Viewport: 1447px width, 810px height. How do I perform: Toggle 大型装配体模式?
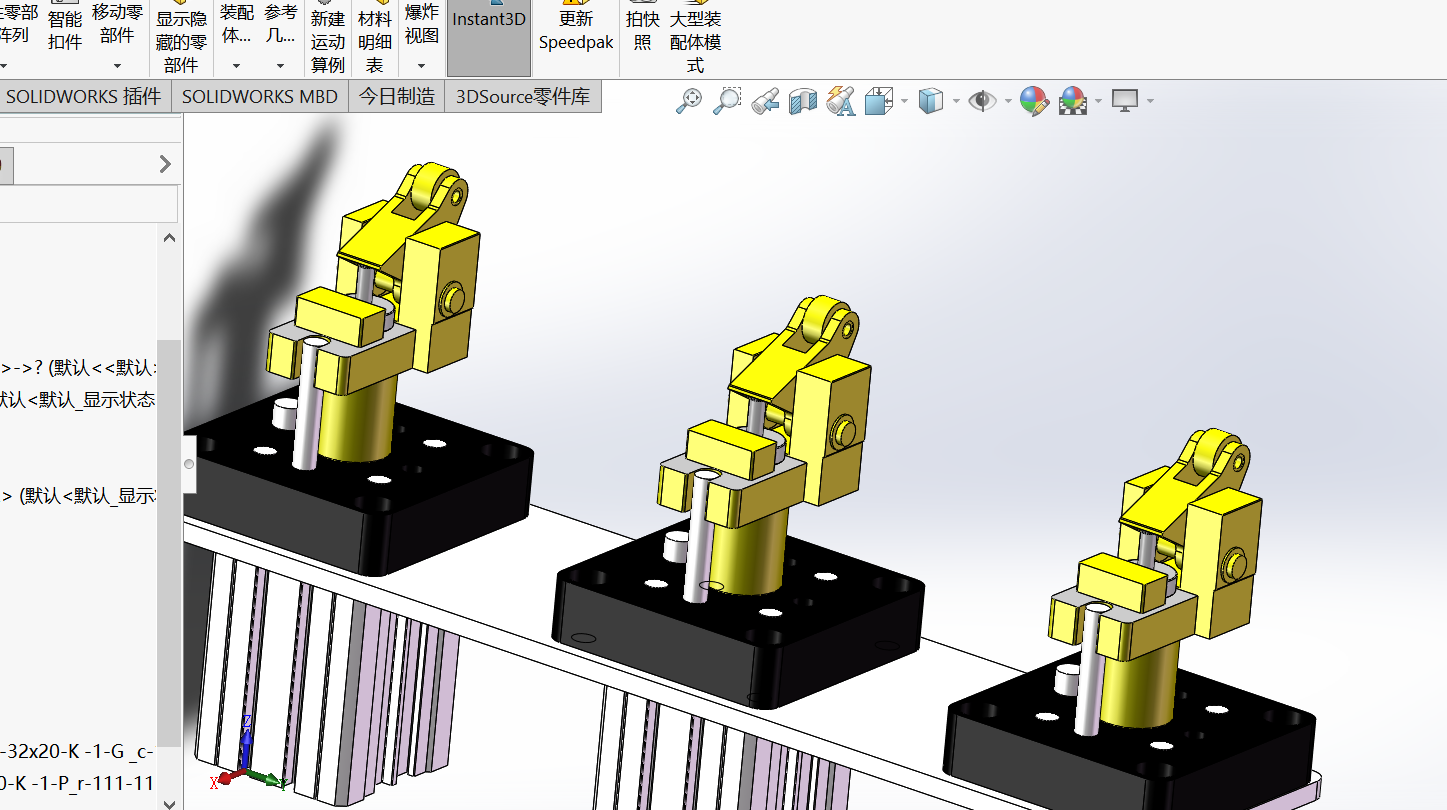point(695,38)
